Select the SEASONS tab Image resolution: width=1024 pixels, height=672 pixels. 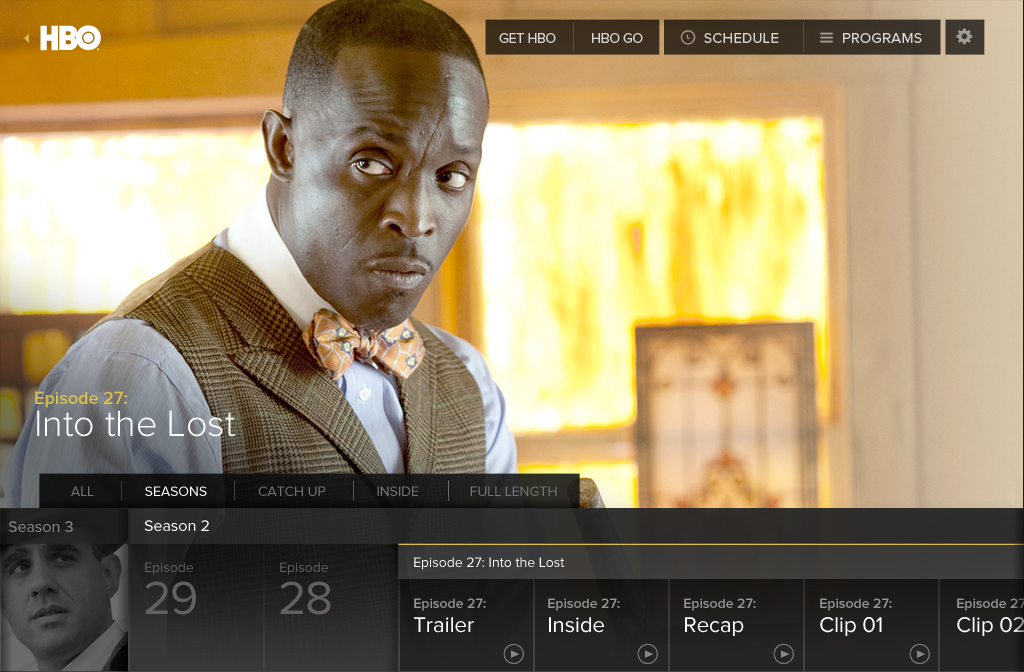(x=176, y=491)
